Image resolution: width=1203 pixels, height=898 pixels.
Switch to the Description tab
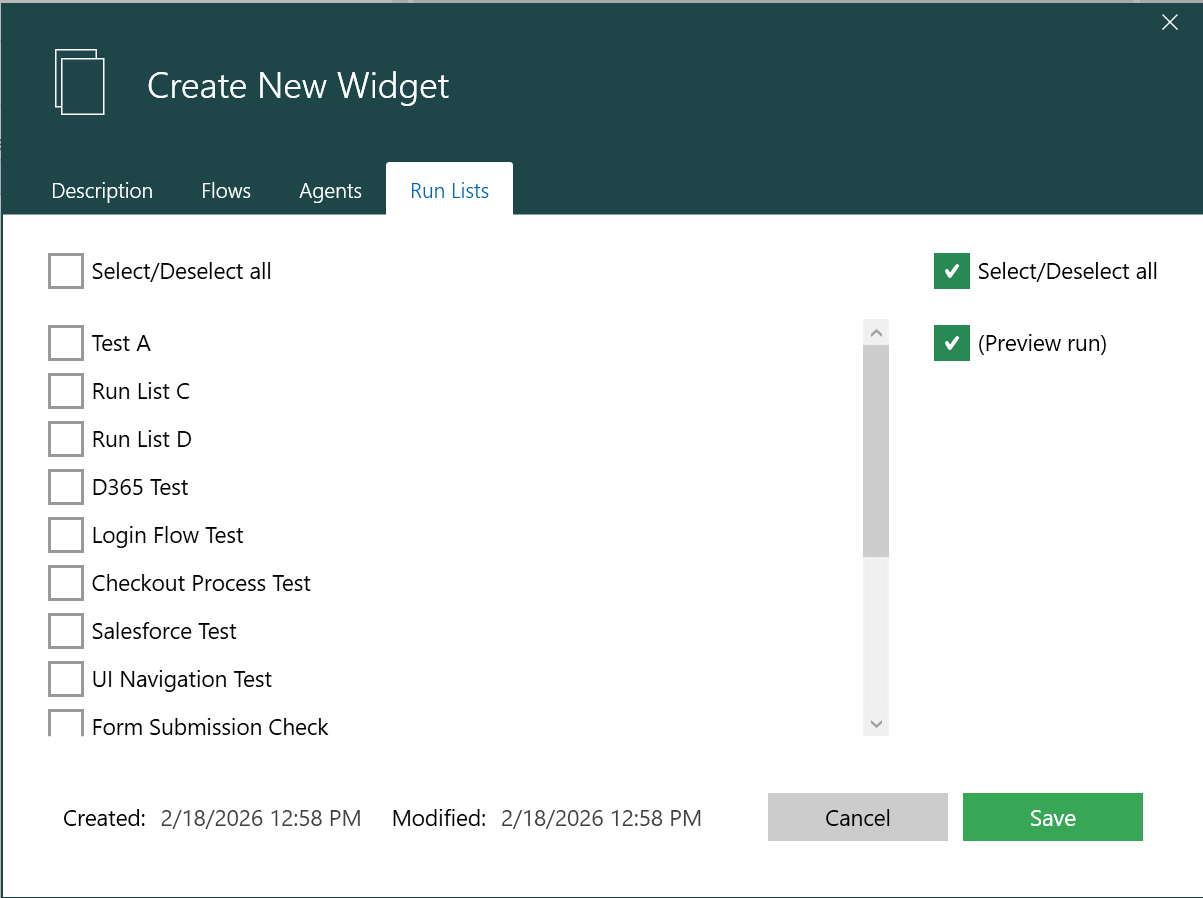tap(102, 191)
